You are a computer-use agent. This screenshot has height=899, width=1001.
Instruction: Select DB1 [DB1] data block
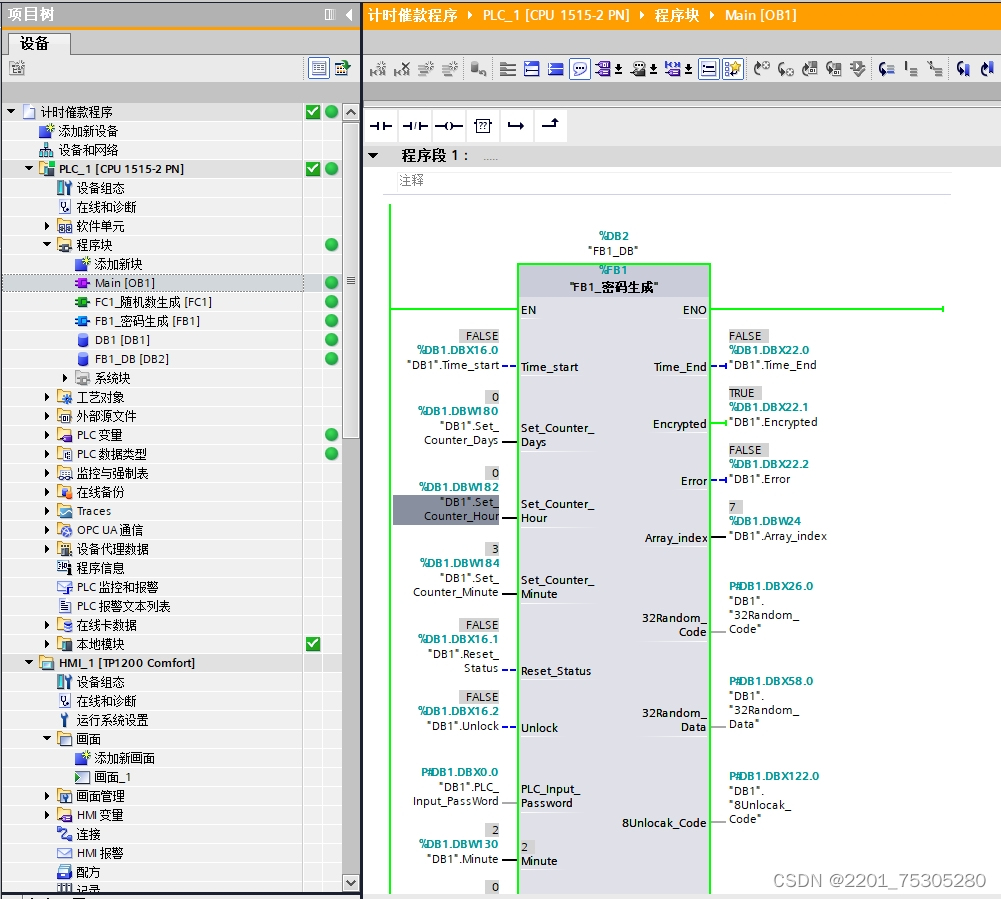[122, 340]
